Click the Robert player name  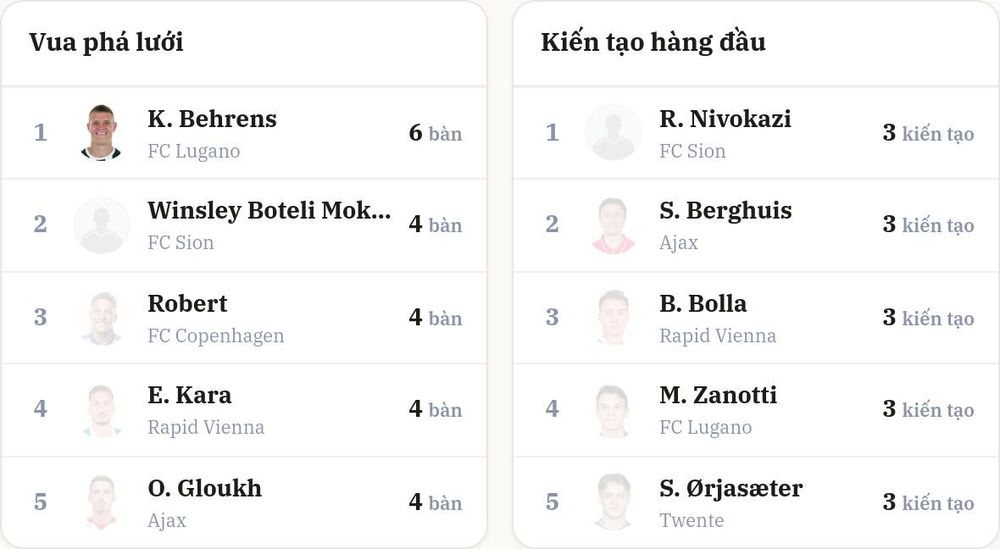pos(188,304)
